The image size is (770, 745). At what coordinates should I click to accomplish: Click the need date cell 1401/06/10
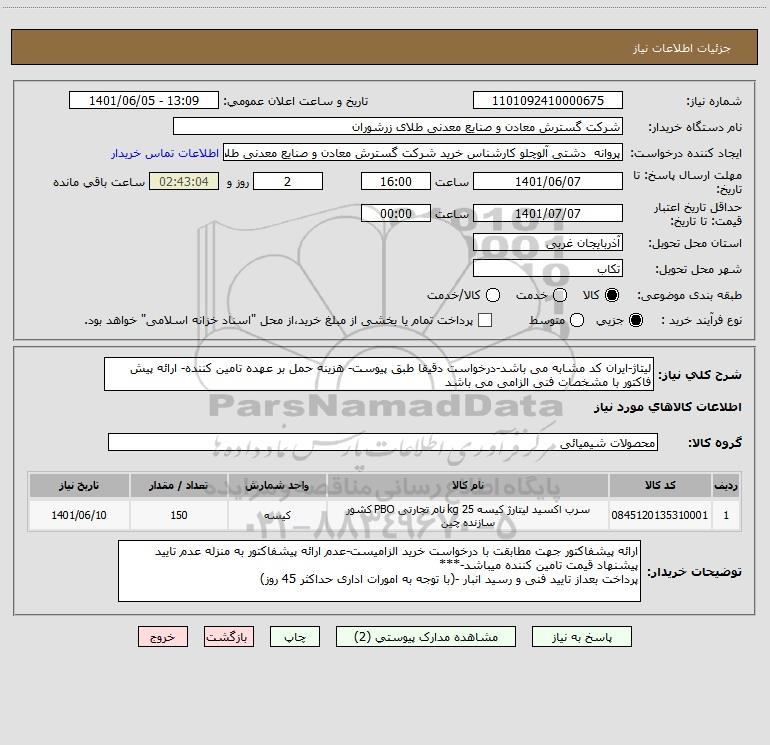[79, 515]
